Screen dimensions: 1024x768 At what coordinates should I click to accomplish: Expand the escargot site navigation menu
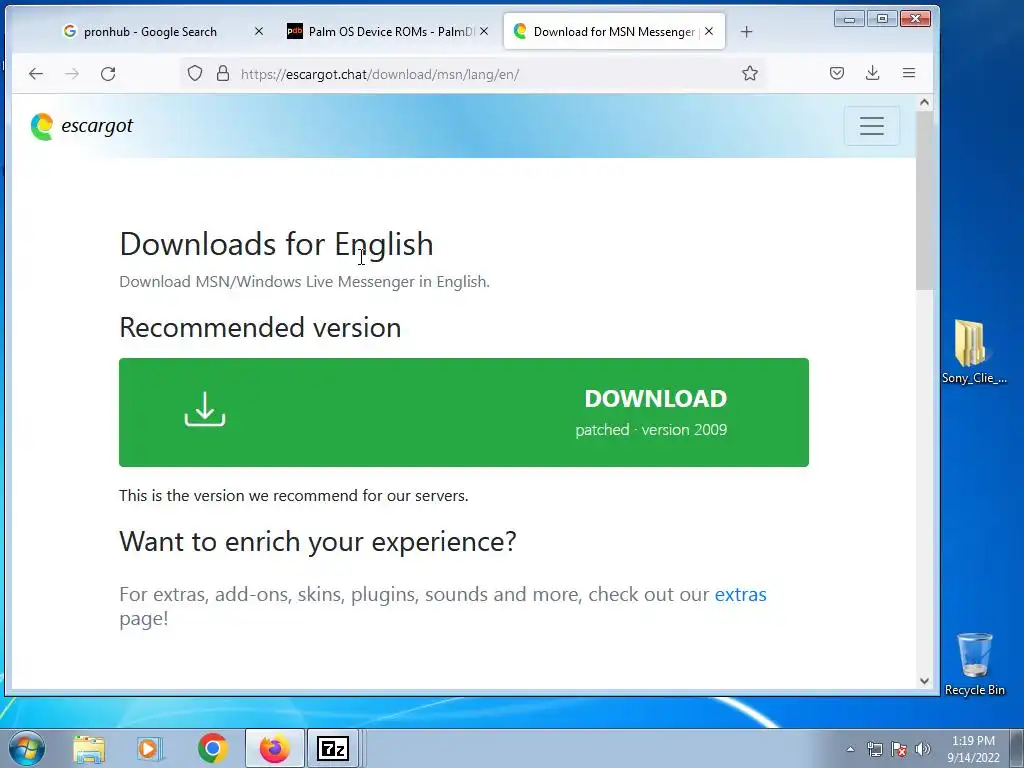[x=872, y=125]
